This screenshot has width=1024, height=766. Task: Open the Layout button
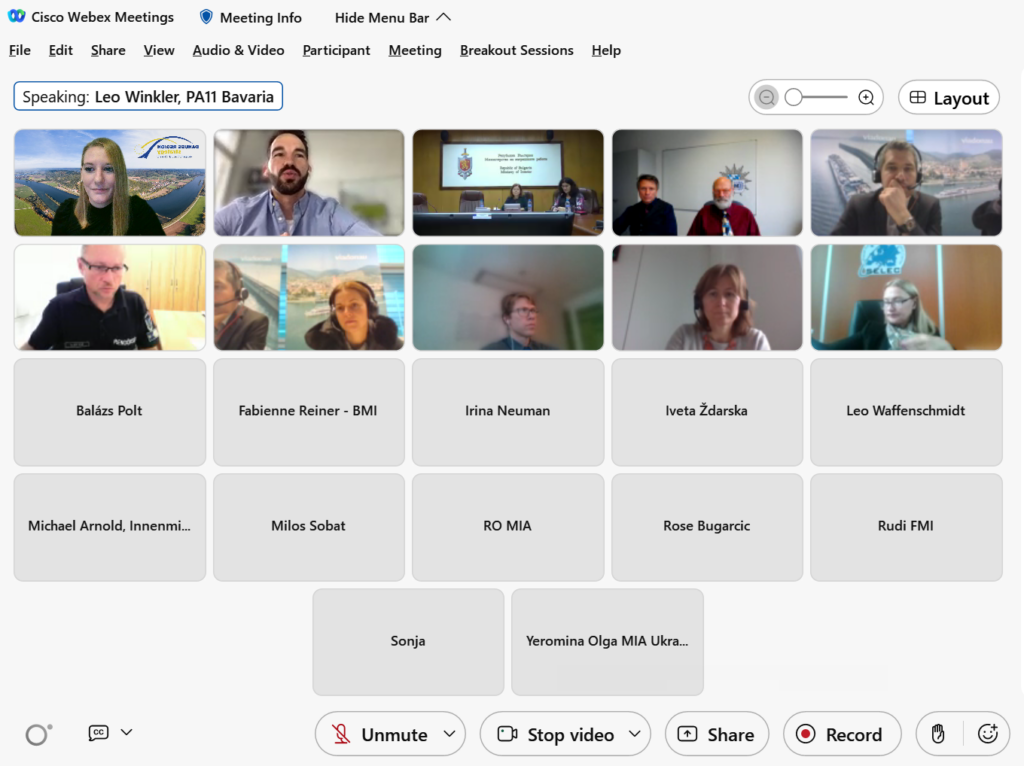(x=948, y=98)
